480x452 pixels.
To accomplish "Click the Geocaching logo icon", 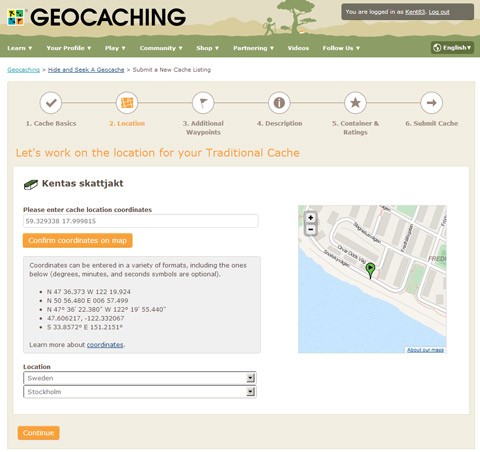I will pos(16,17).
